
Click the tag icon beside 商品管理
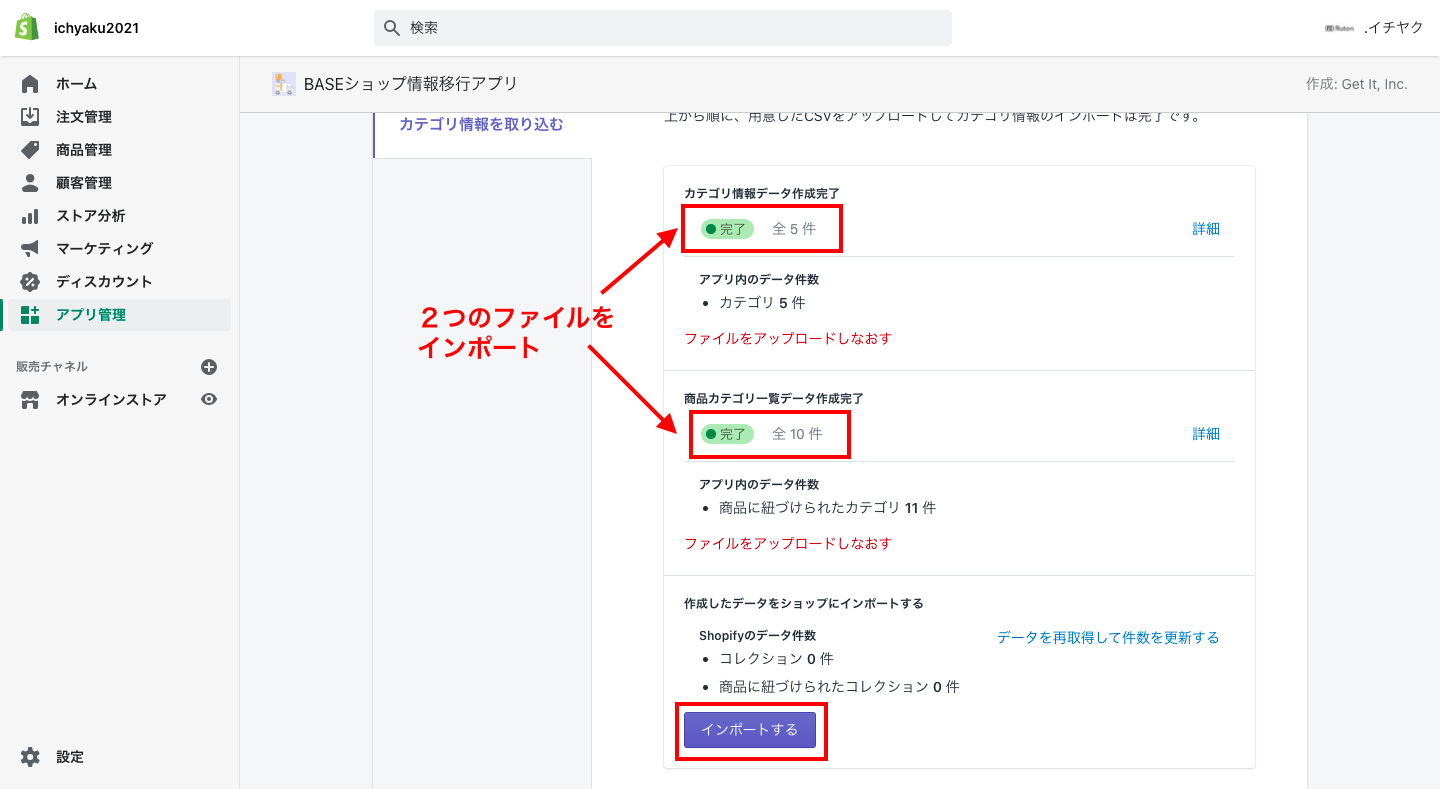(x=30, y=150)
